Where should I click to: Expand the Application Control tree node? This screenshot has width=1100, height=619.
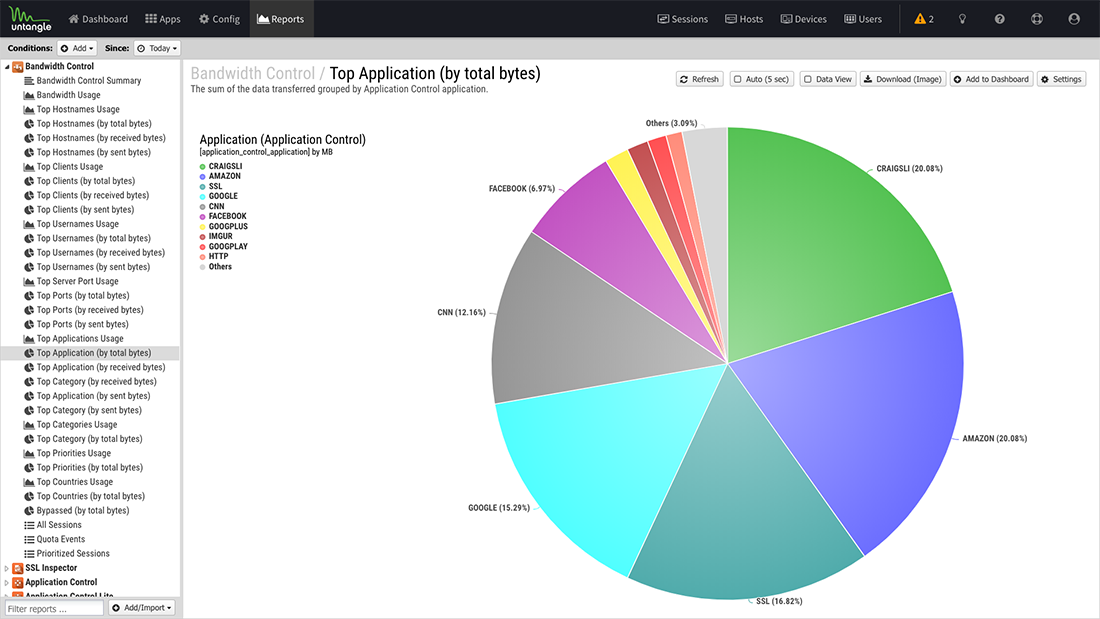pos(7,583)
